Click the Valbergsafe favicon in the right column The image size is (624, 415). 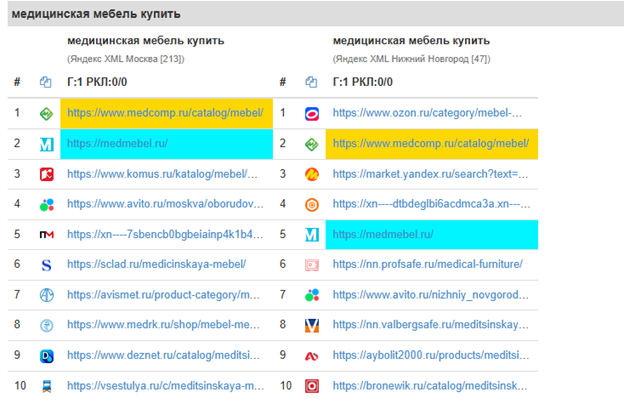[x=312, y=324]
